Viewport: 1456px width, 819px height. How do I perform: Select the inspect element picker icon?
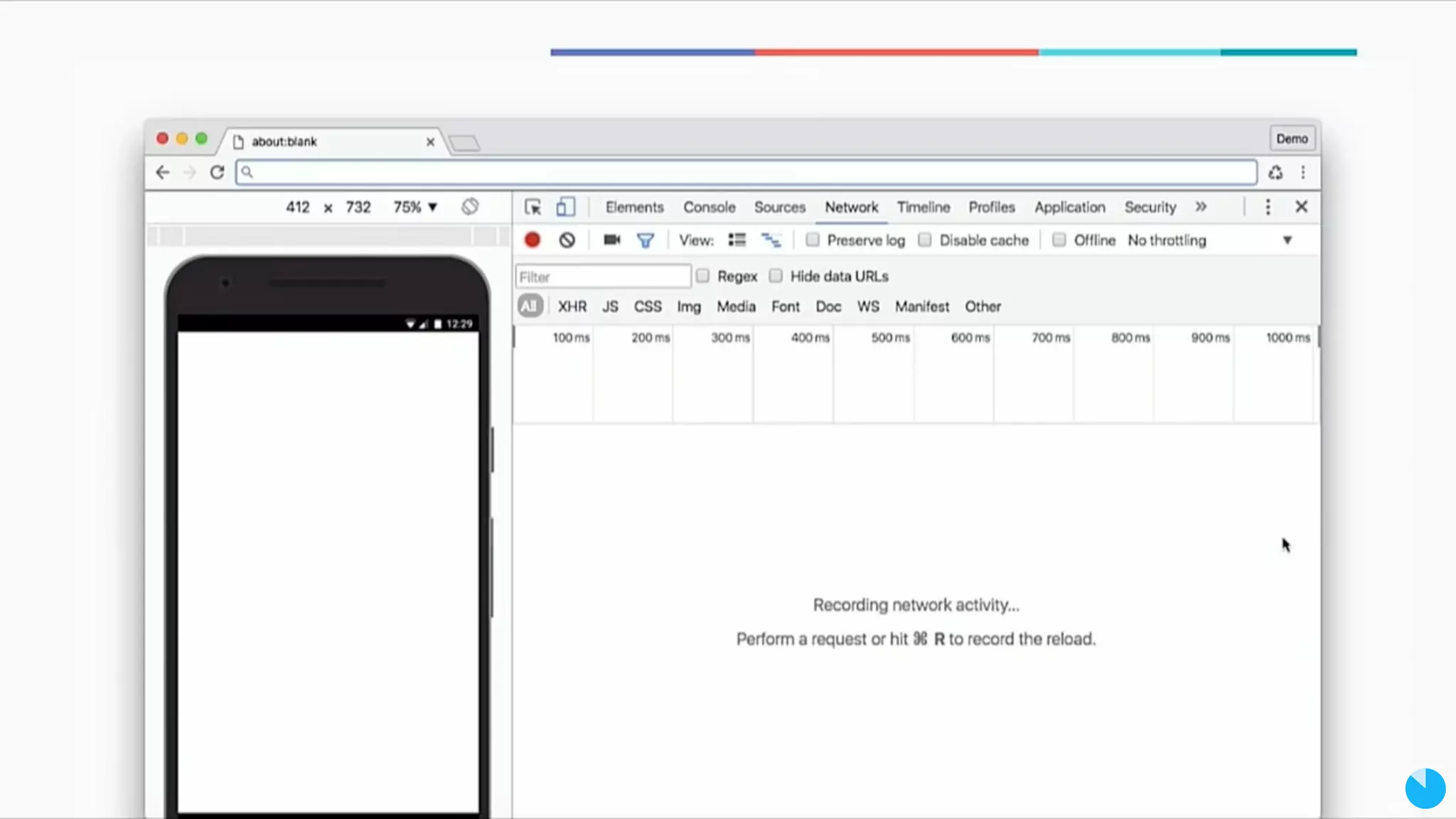[x=532, y=207]
